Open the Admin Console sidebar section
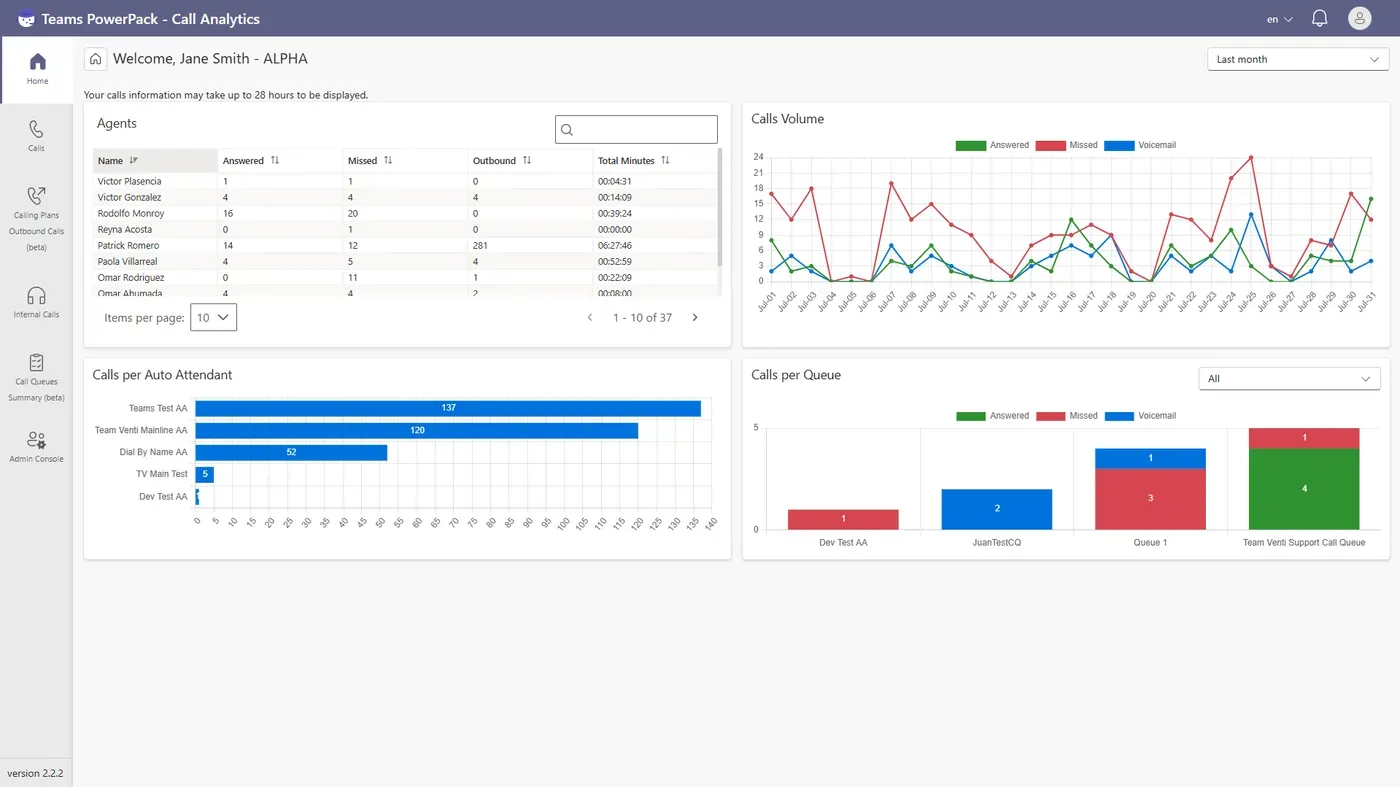The image size is (1400, 787). [x=37, y=446]
